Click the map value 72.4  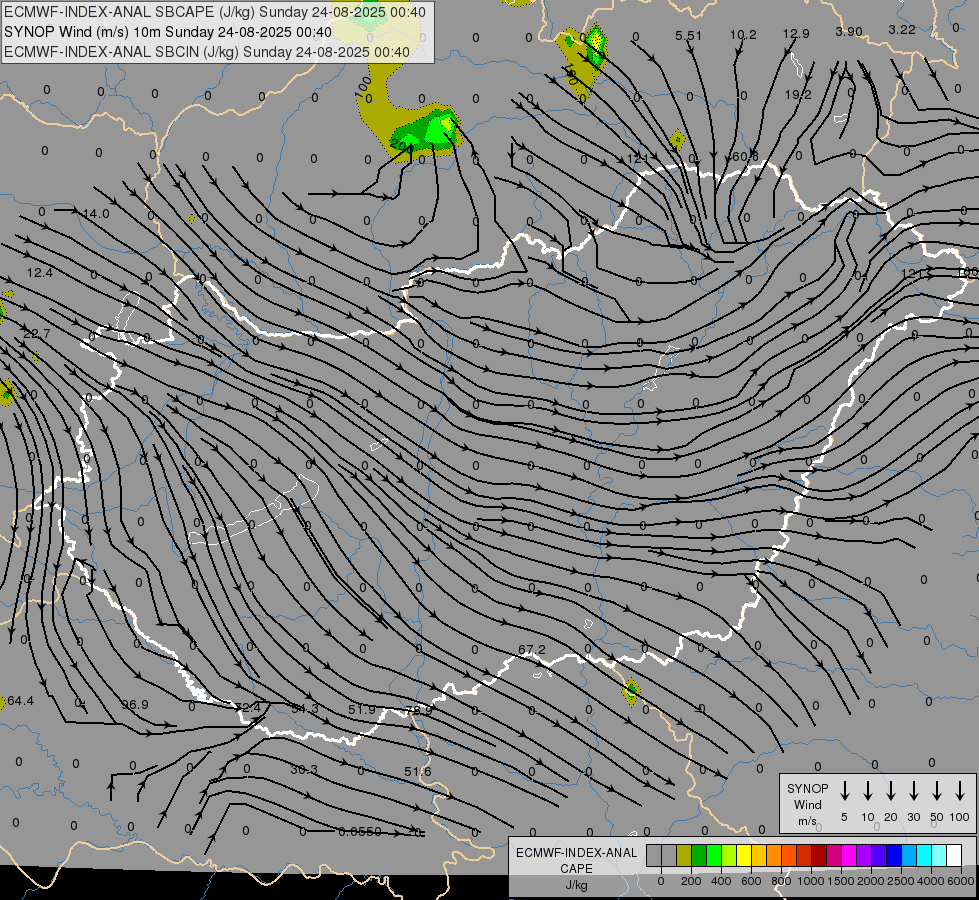coord(248,708)
